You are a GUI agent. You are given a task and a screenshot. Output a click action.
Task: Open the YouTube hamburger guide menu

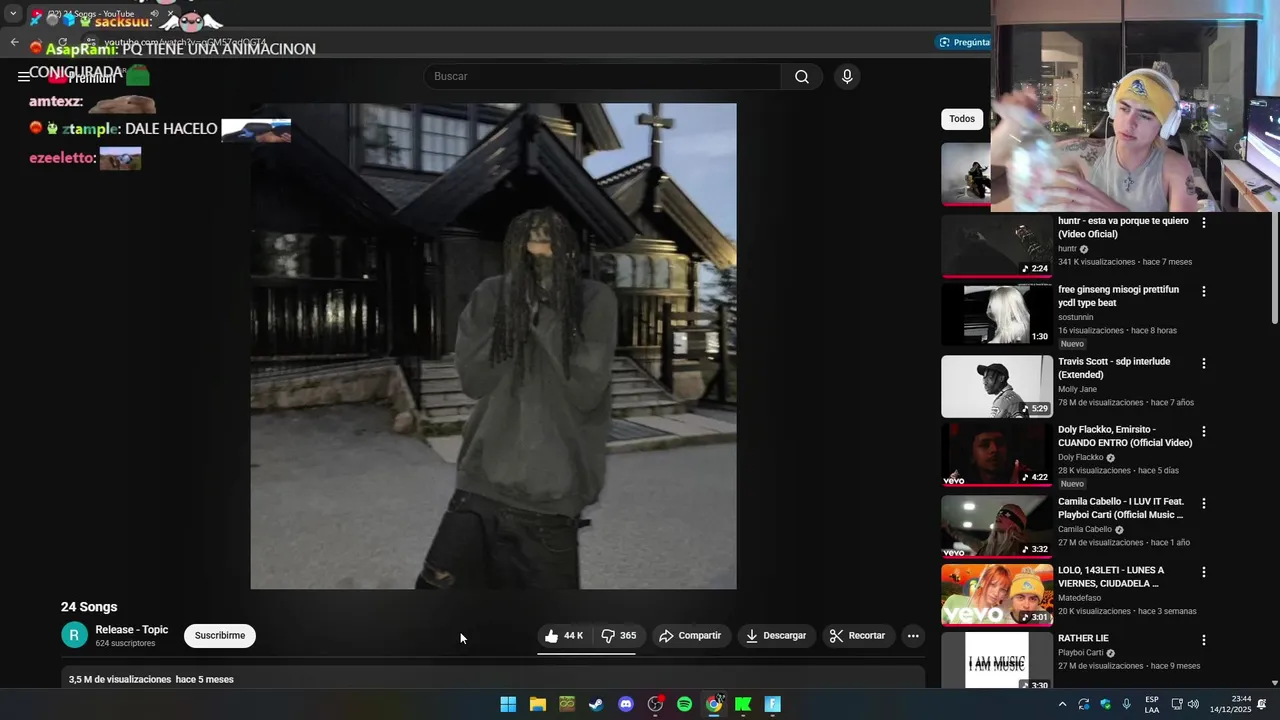tap(24, 77)
